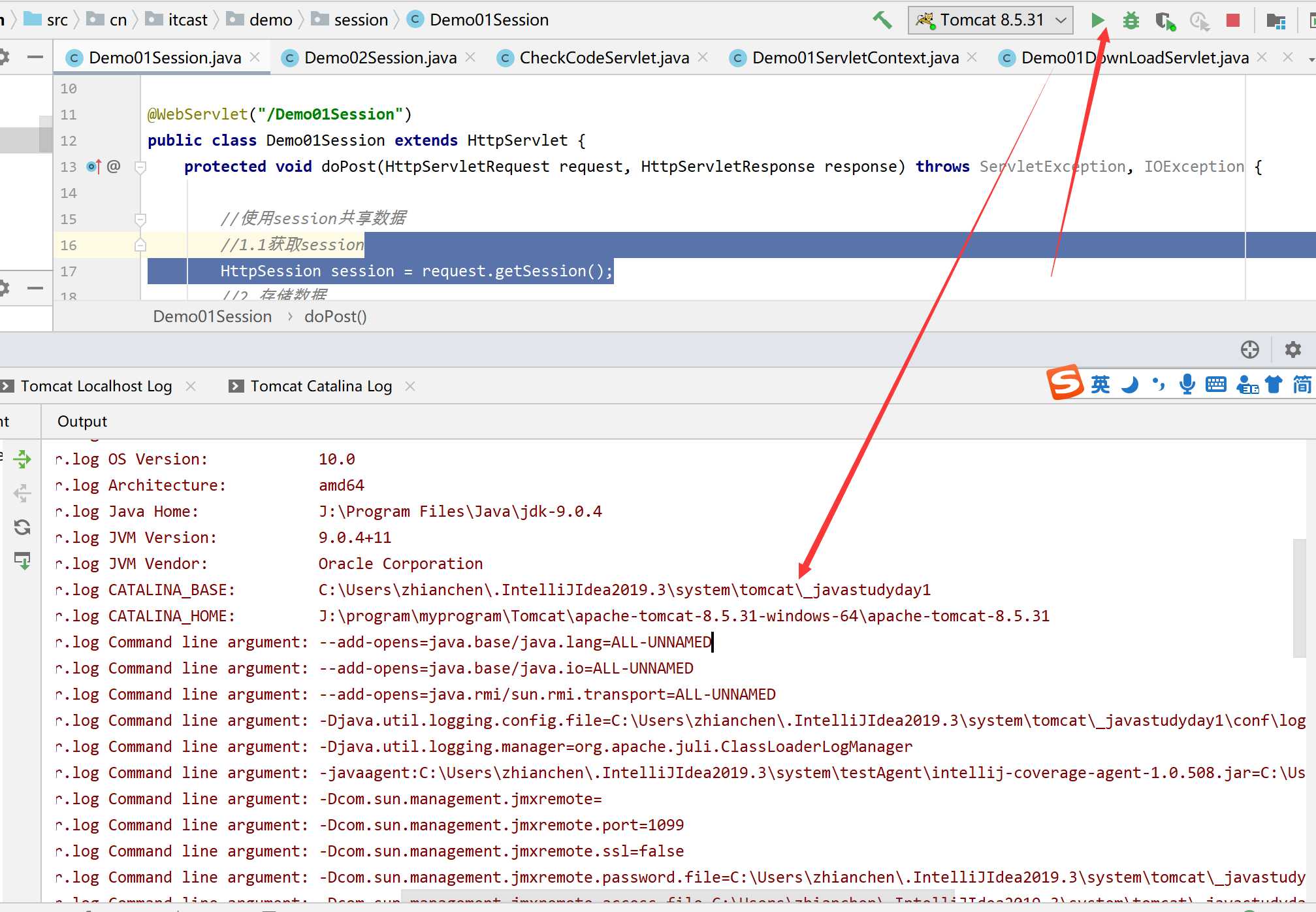The image size is (1316, 912).
Task: Click the console horizontal scrollbar
Action: 677,896
